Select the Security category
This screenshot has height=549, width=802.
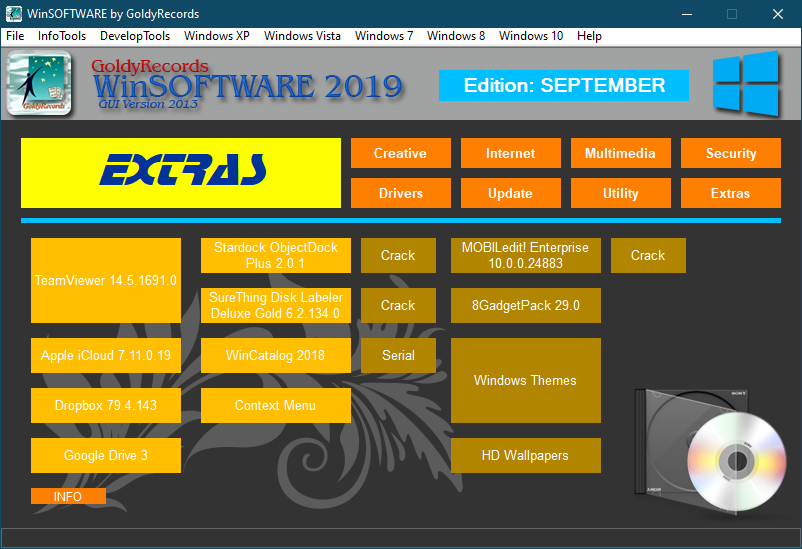tap(730, 153)
